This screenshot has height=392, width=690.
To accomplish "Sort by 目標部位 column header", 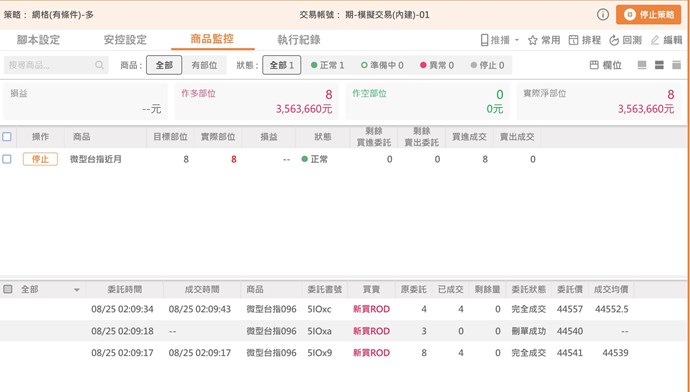I will tap(170, 137).
